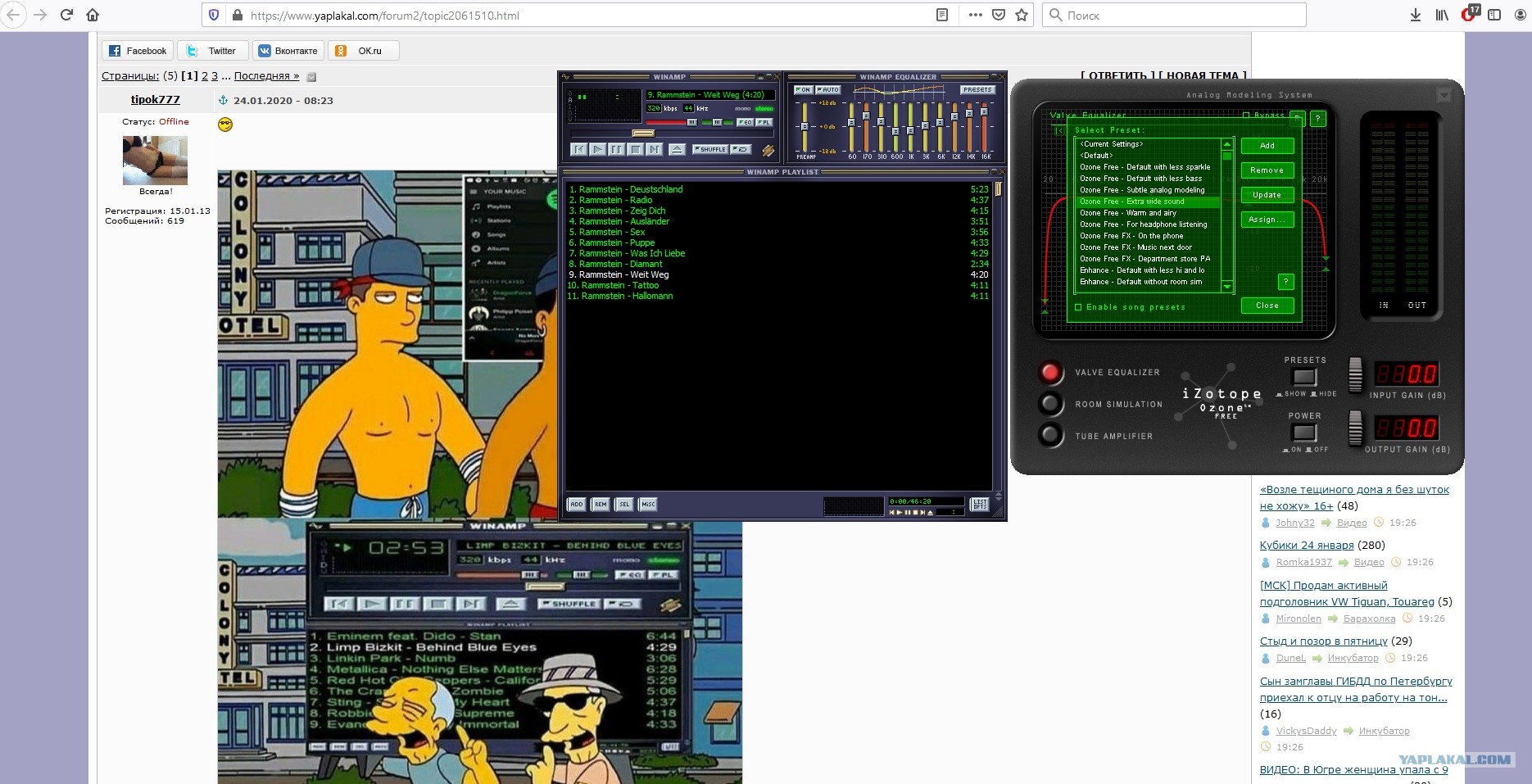1532x784 pixels.
Task: Click Update in Ozone preset dialog
Action: [1267, 195]
